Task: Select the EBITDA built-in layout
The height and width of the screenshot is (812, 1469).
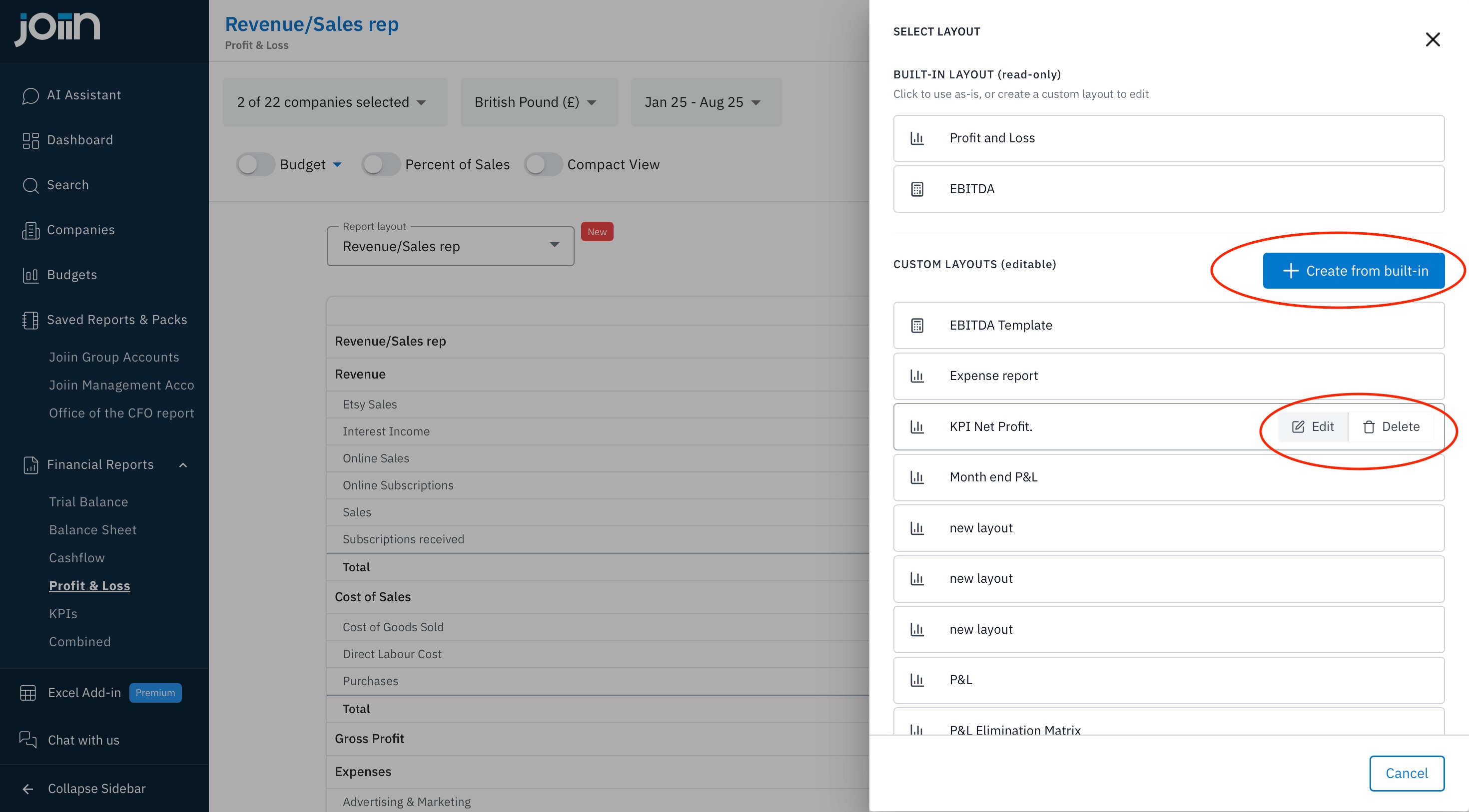Action: tap(1169, 189)
